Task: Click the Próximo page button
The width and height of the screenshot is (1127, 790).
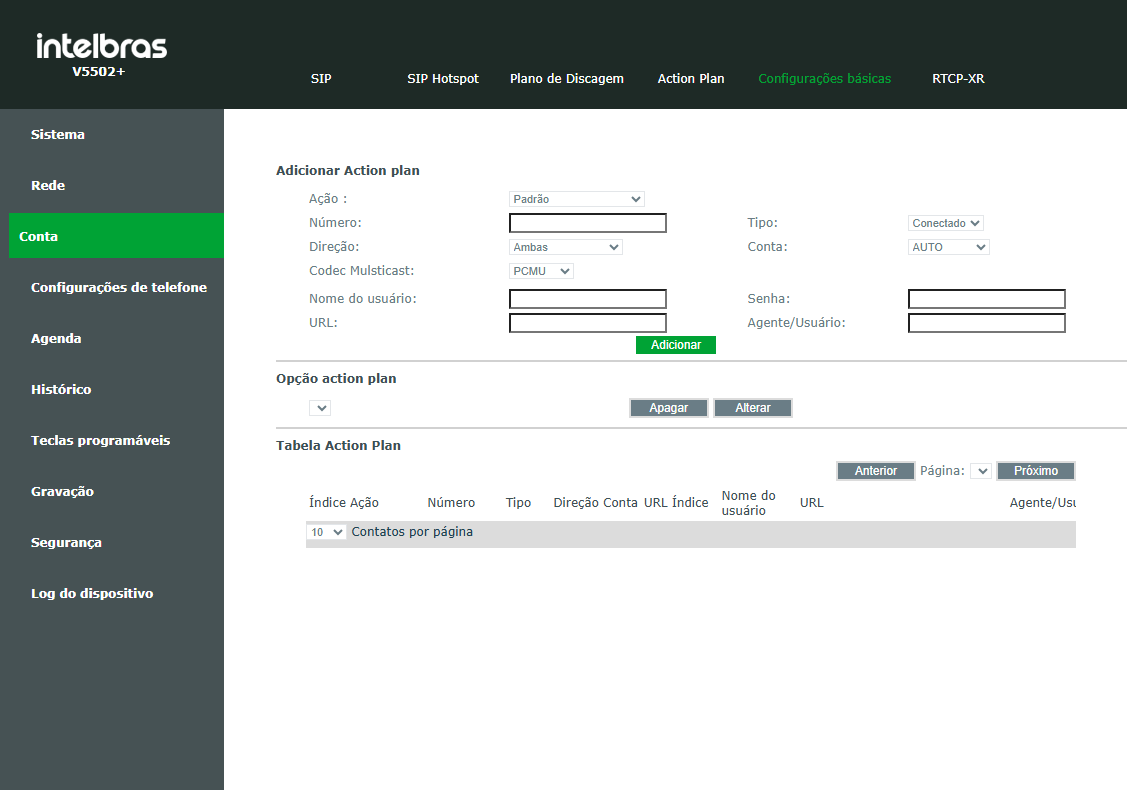Action: [x=1036, y=471]
